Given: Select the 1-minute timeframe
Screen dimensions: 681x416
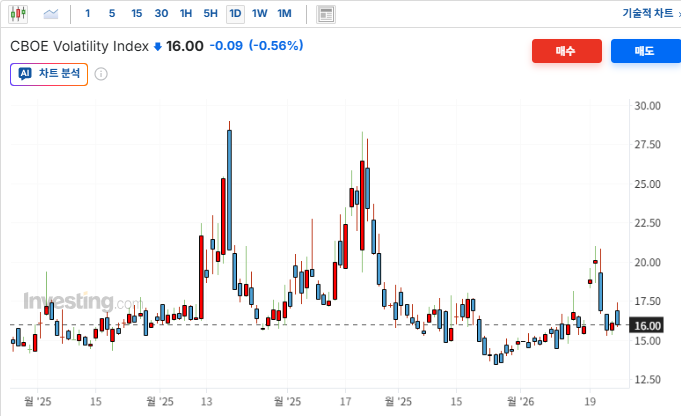Looking at the screenshot, I should pyautogui.click(x=87, y=13).
